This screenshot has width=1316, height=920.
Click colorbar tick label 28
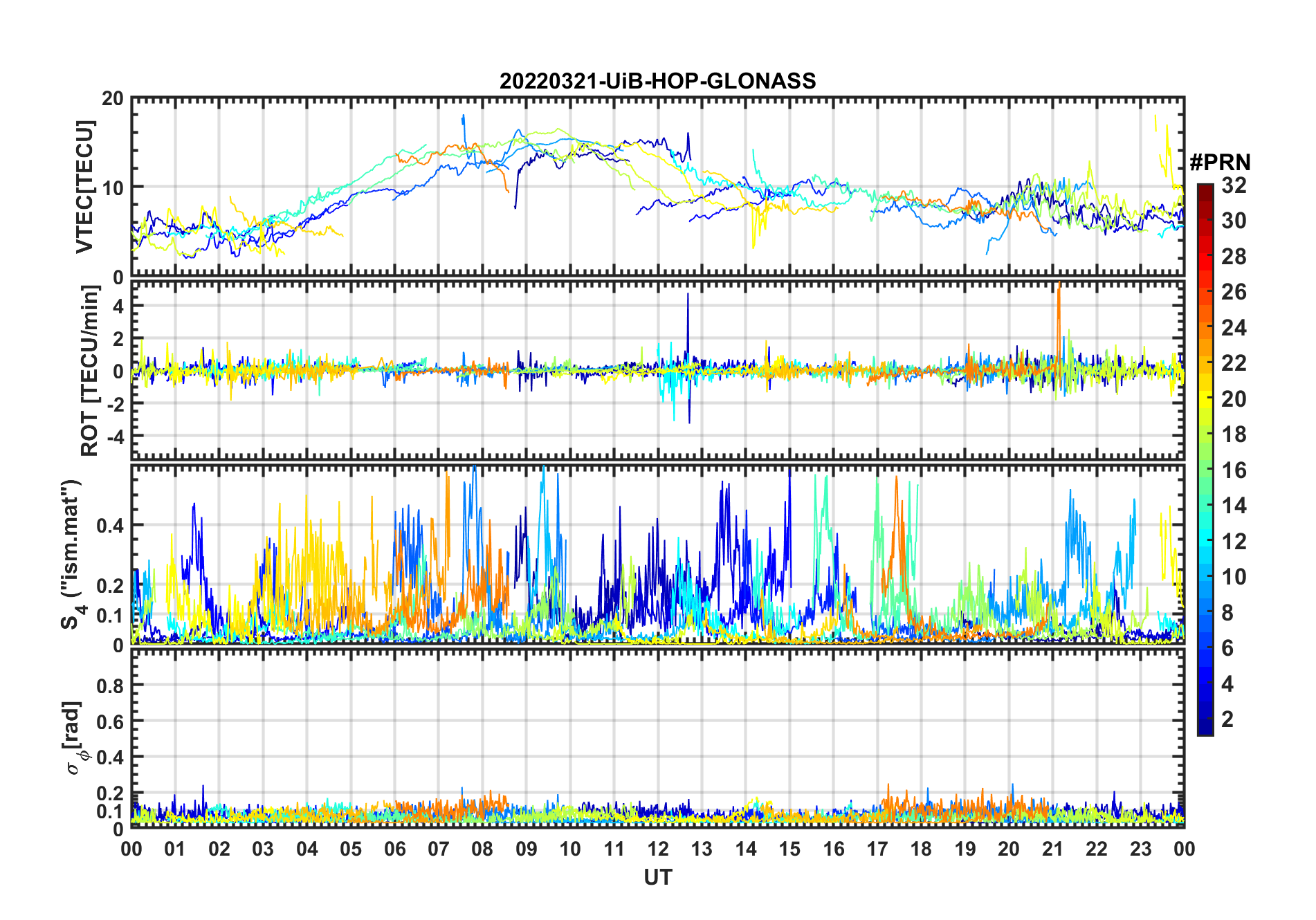tap(1234, 257)
